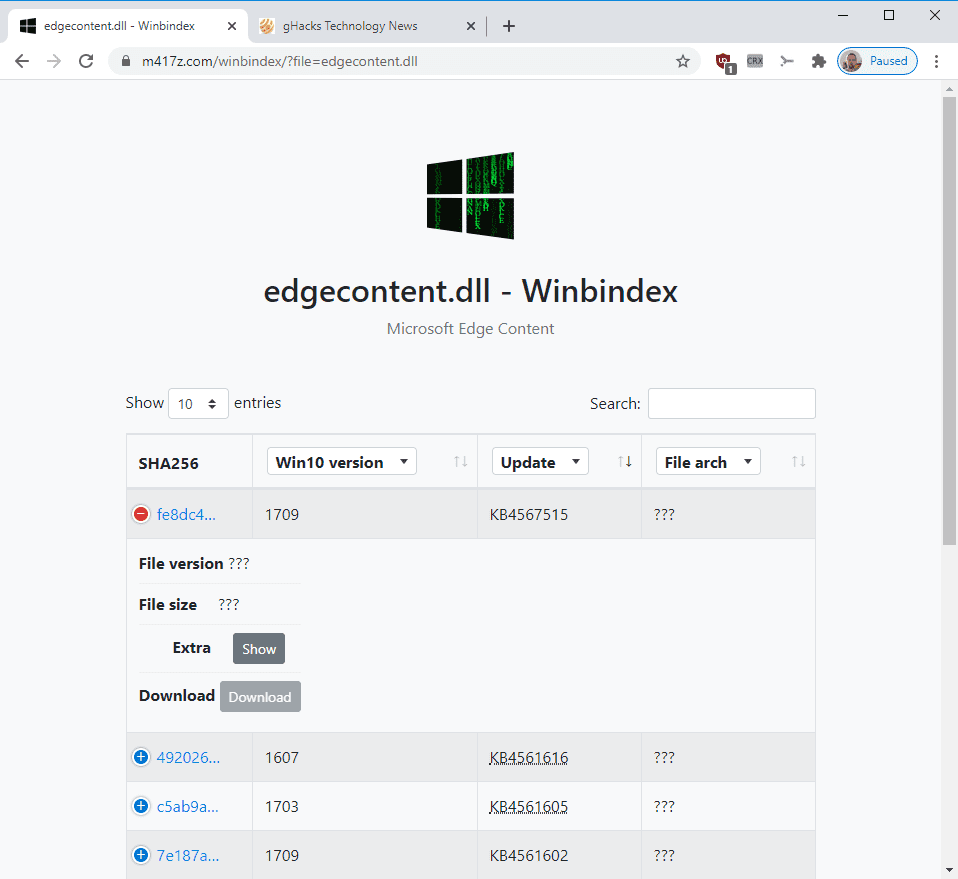958x879 pixels.
Task: Expand the c5ab9a... row details
Action: pyautogui.click(x=141, y=806)
